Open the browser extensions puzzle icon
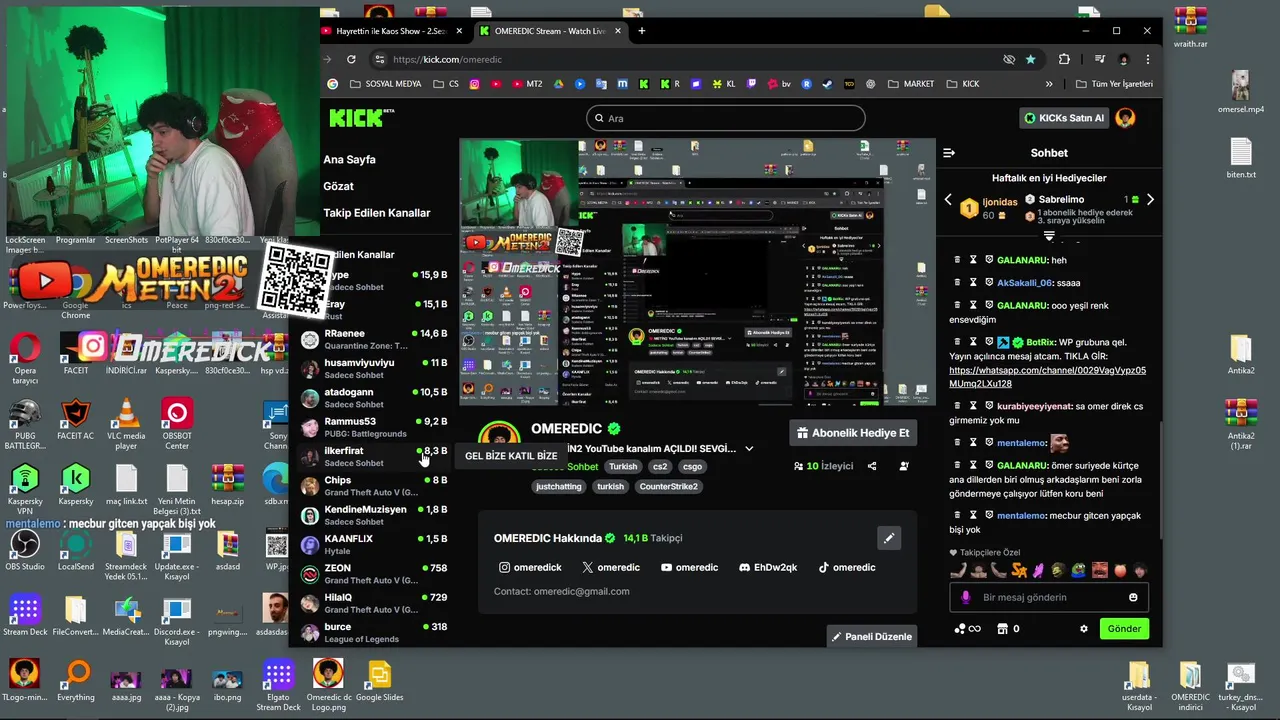The image size is (1280, 720). point(1064,59)
